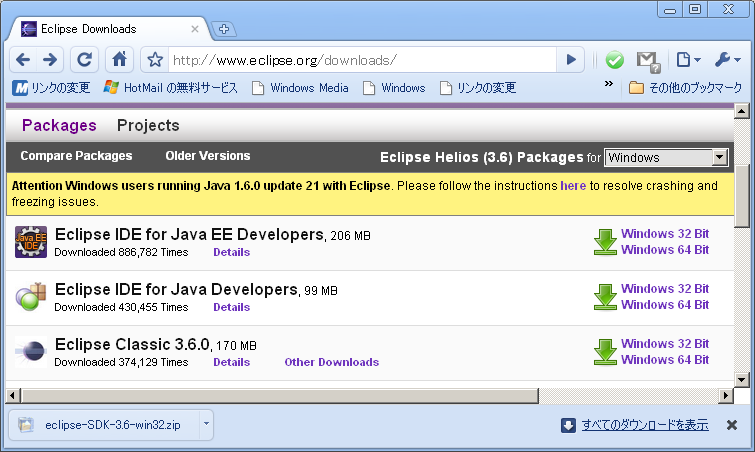Show hidden bookmarks with the chevron
Image resolution: width=755 pixels, height=452 pixels.
coord(609,84)
